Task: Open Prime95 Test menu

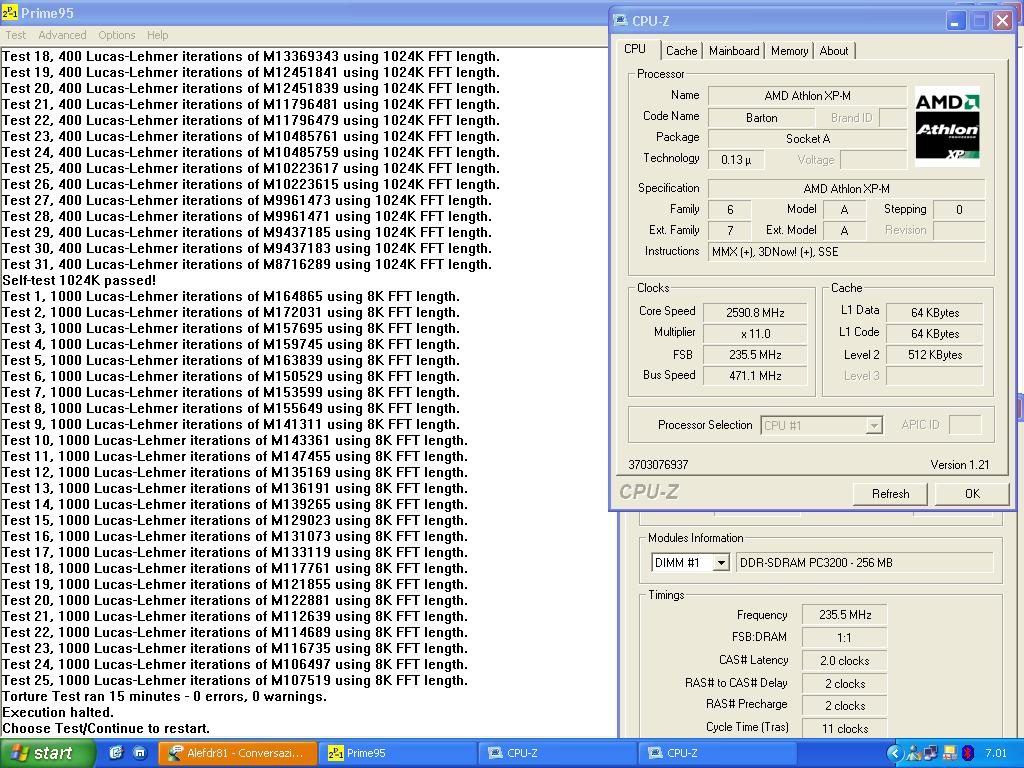Action: pyautogui.click(x=16, y=35)
